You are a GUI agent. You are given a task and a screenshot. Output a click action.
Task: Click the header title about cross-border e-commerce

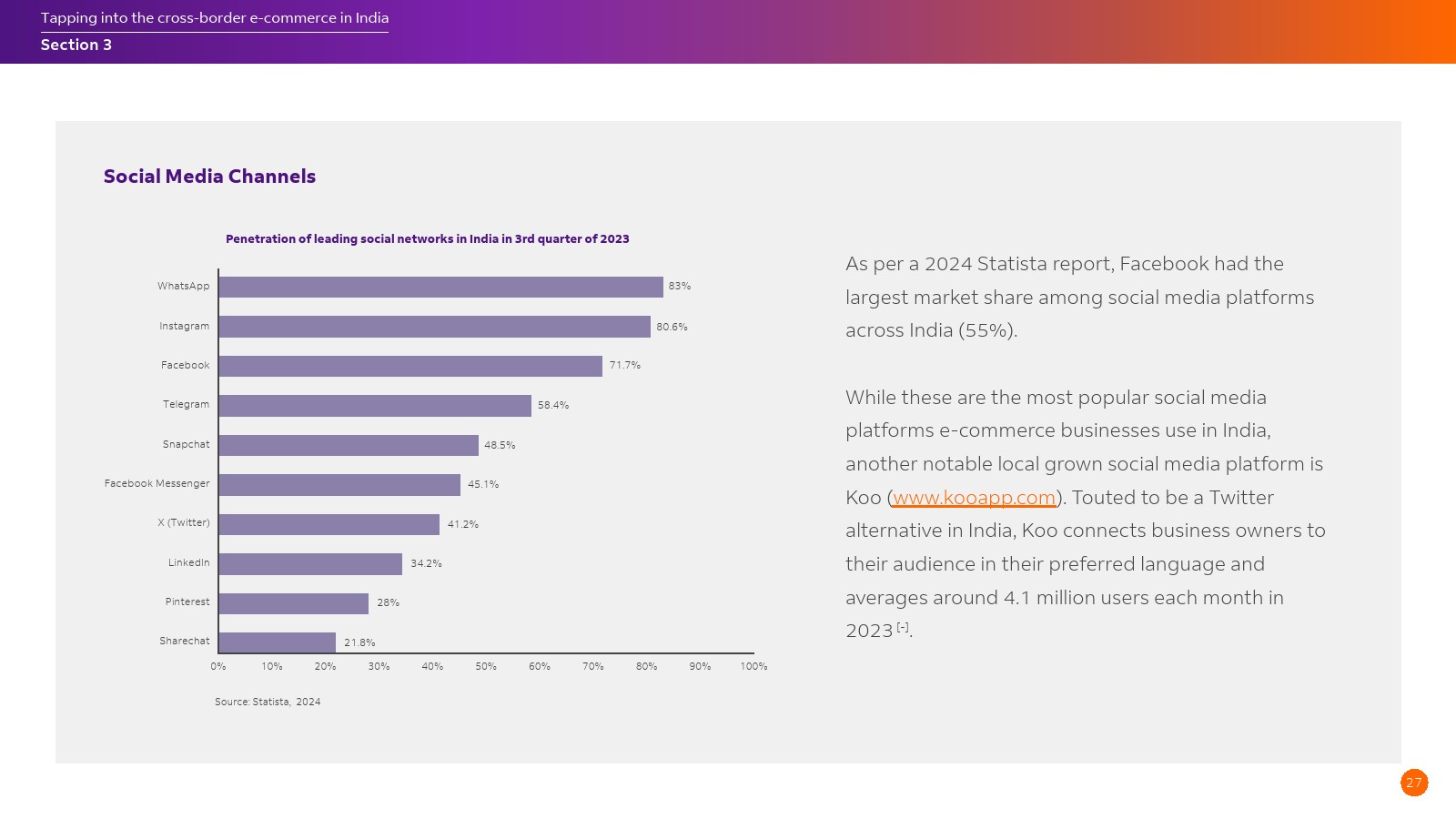click(214, 18)
